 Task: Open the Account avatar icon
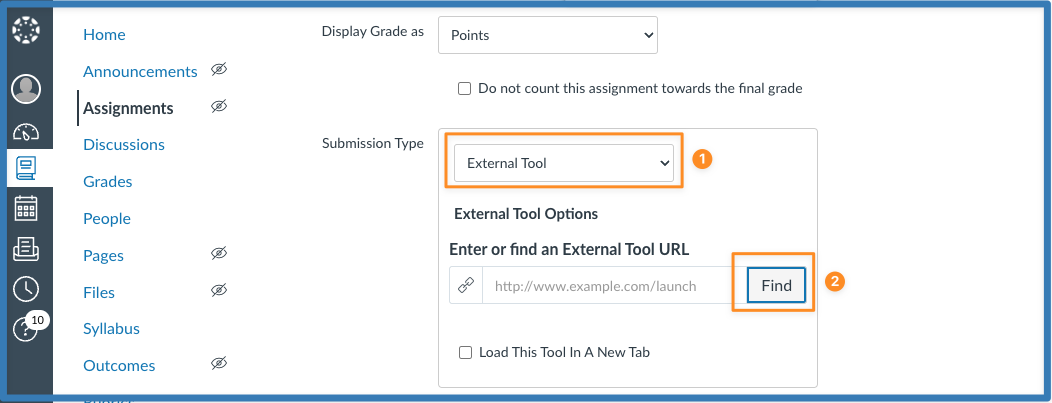click(x=26, y=89)
